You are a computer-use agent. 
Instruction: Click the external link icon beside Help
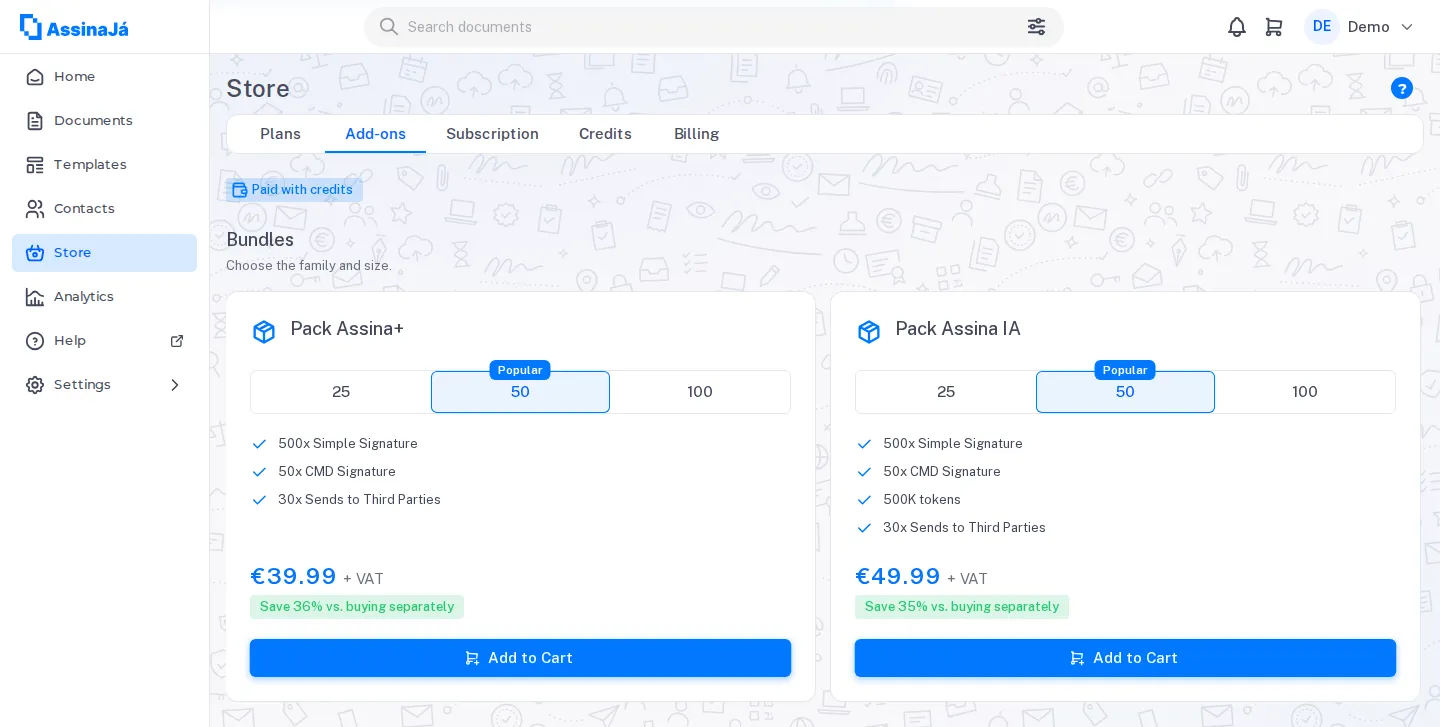tap(177, 341)
